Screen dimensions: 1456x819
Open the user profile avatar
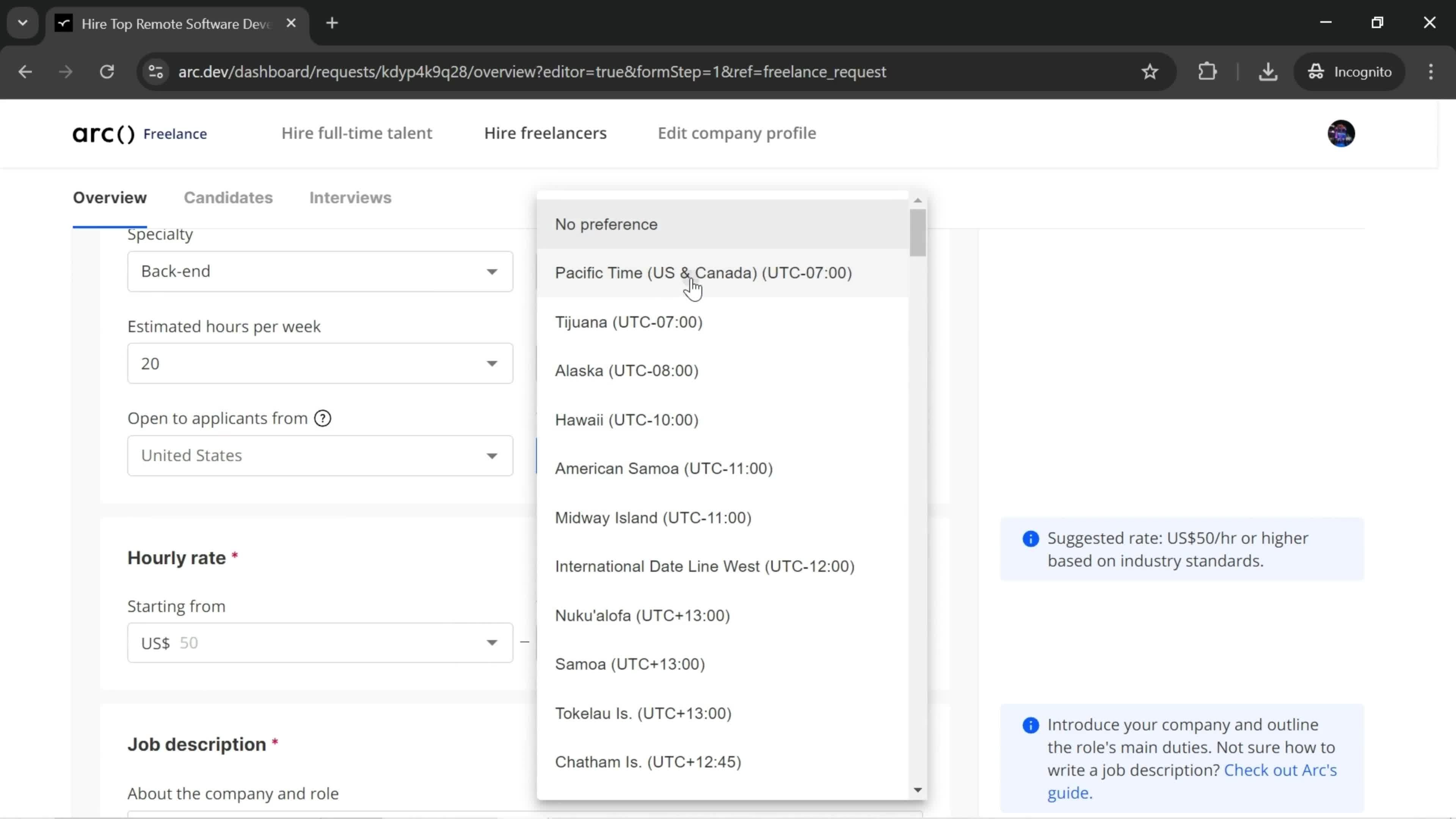(1341, 133)
